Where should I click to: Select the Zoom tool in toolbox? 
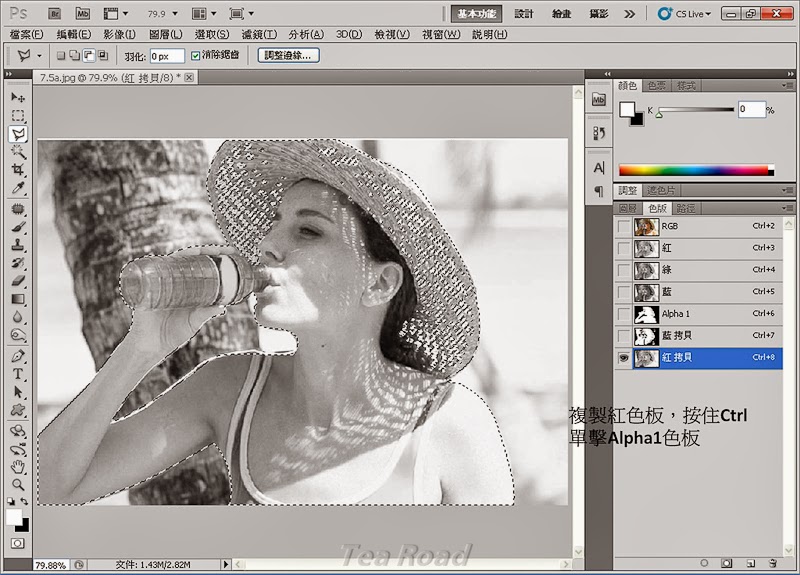(x=18, y=484)
